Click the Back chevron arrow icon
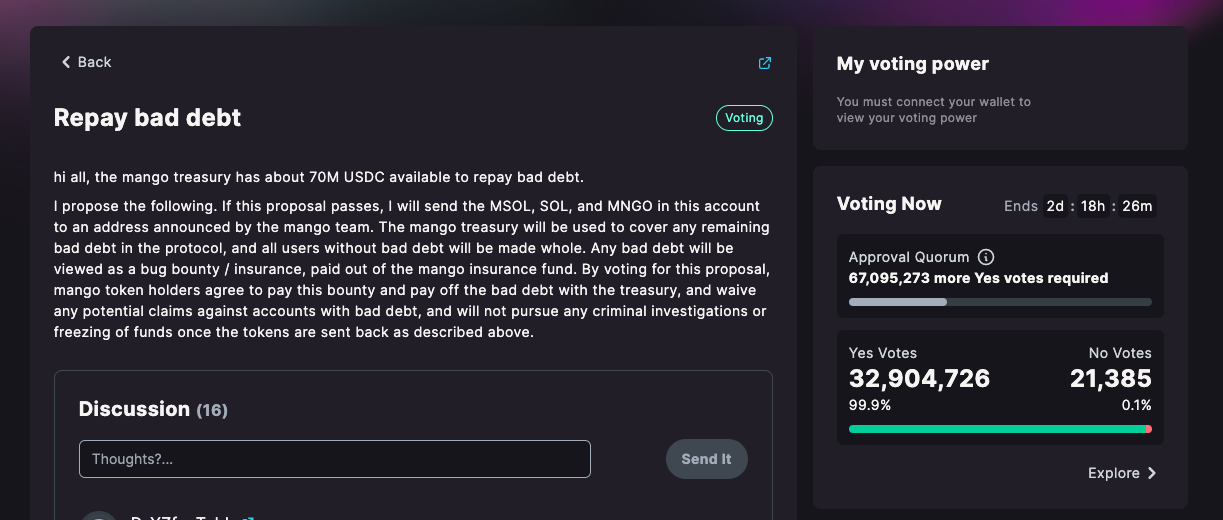 [x=66, y=62]
